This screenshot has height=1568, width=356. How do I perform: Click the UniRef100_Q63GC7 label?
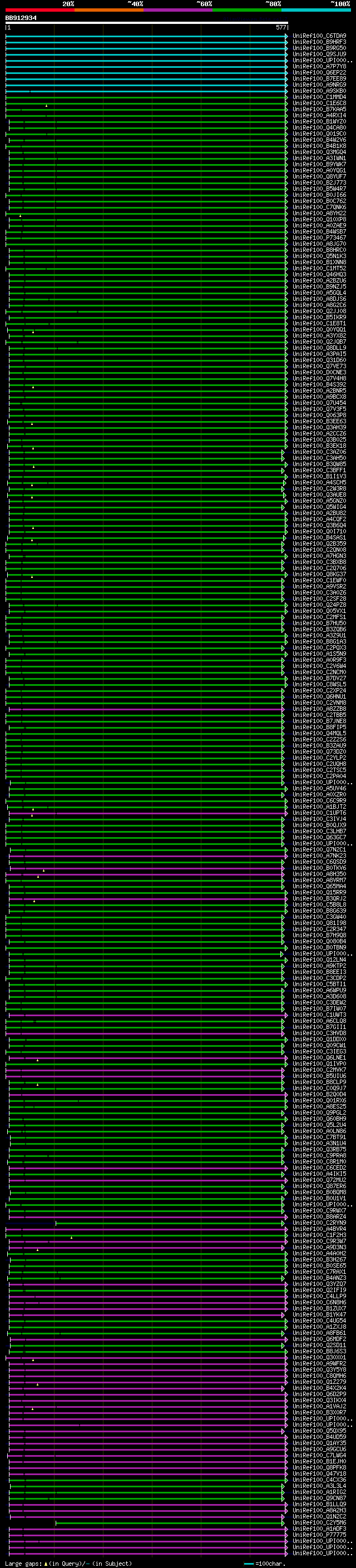[319, 838]
